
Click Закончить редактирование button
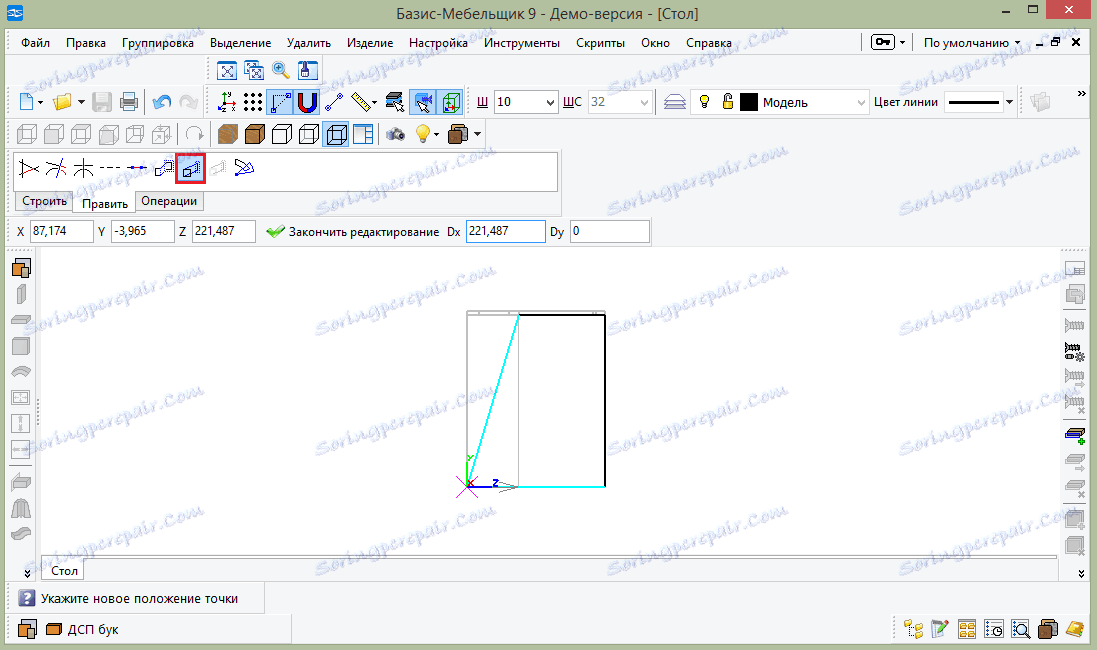(x=353, y=232)
